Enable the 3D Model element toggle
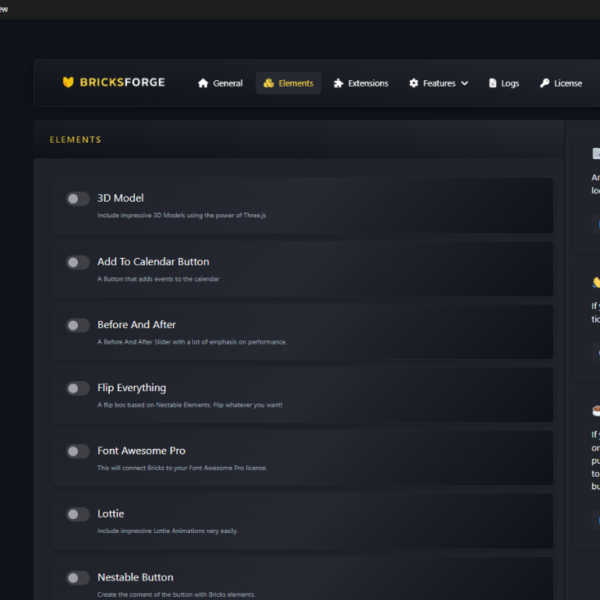 coord(78,199)
